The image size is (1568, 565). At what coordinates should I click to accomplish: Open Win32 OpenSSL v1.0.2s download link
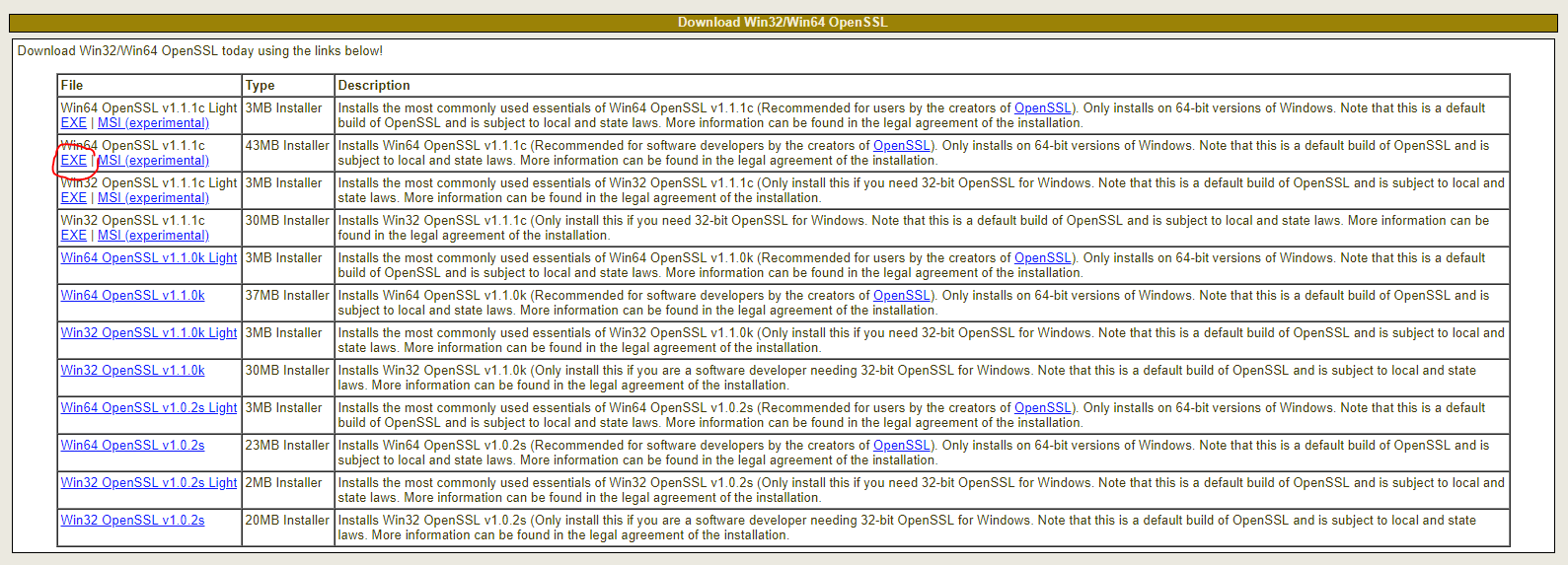click(133, 521)
